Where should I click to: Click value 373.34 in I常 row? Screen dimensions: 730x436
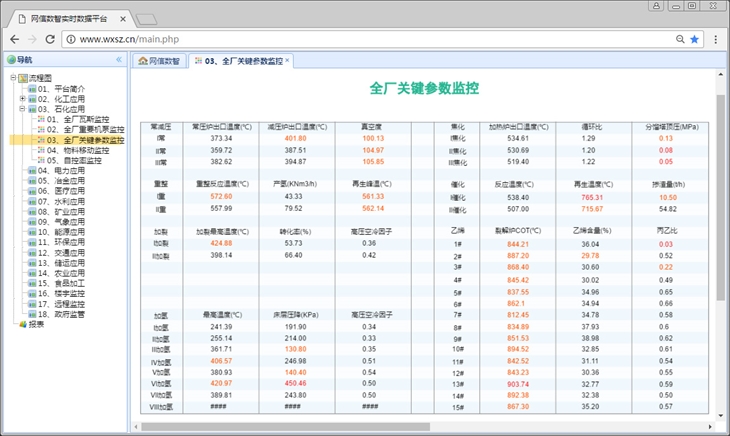coord(221,138)
